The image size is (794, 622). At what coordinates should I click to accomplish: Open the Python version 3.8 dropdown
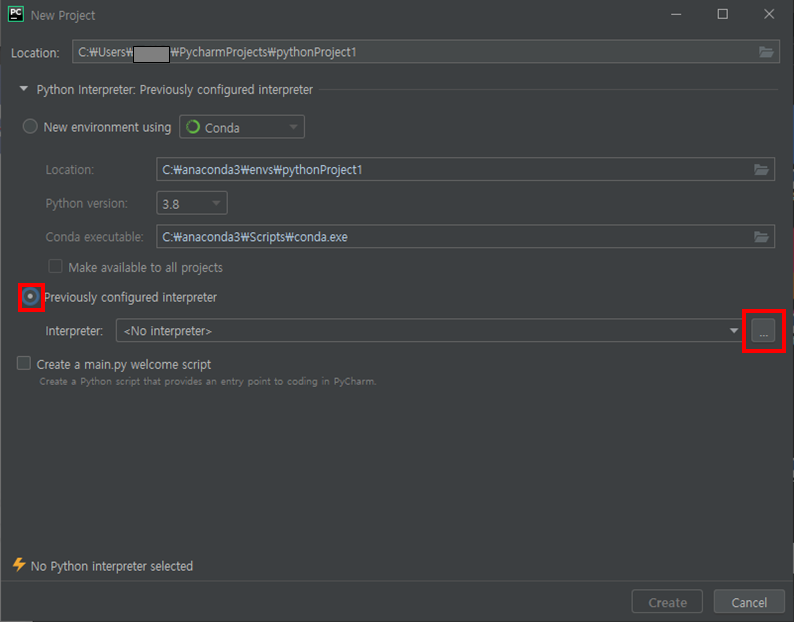tap(192, 203)
